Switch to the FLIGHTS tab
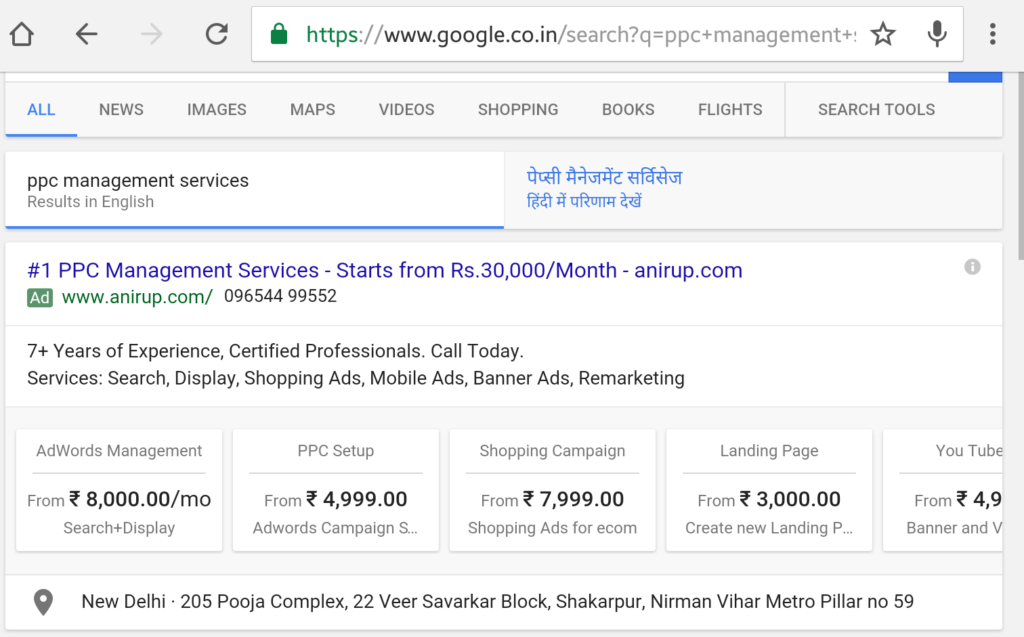This screenshot has width=1024, height=637. [x=730, y=110]
